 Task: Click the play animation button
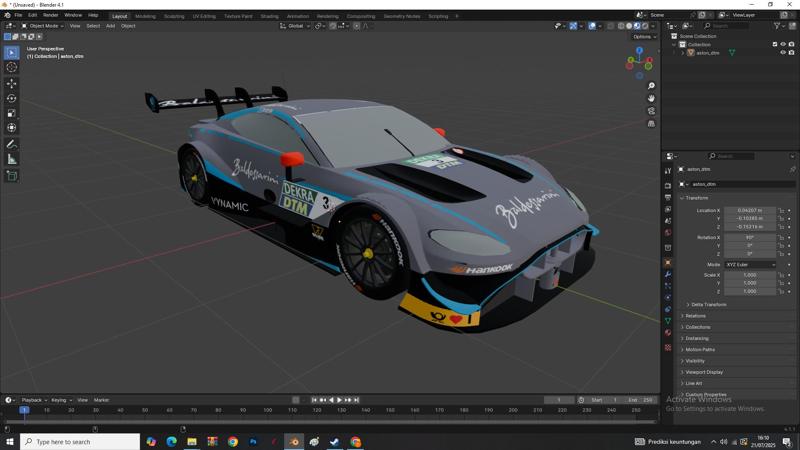[339, 400]
